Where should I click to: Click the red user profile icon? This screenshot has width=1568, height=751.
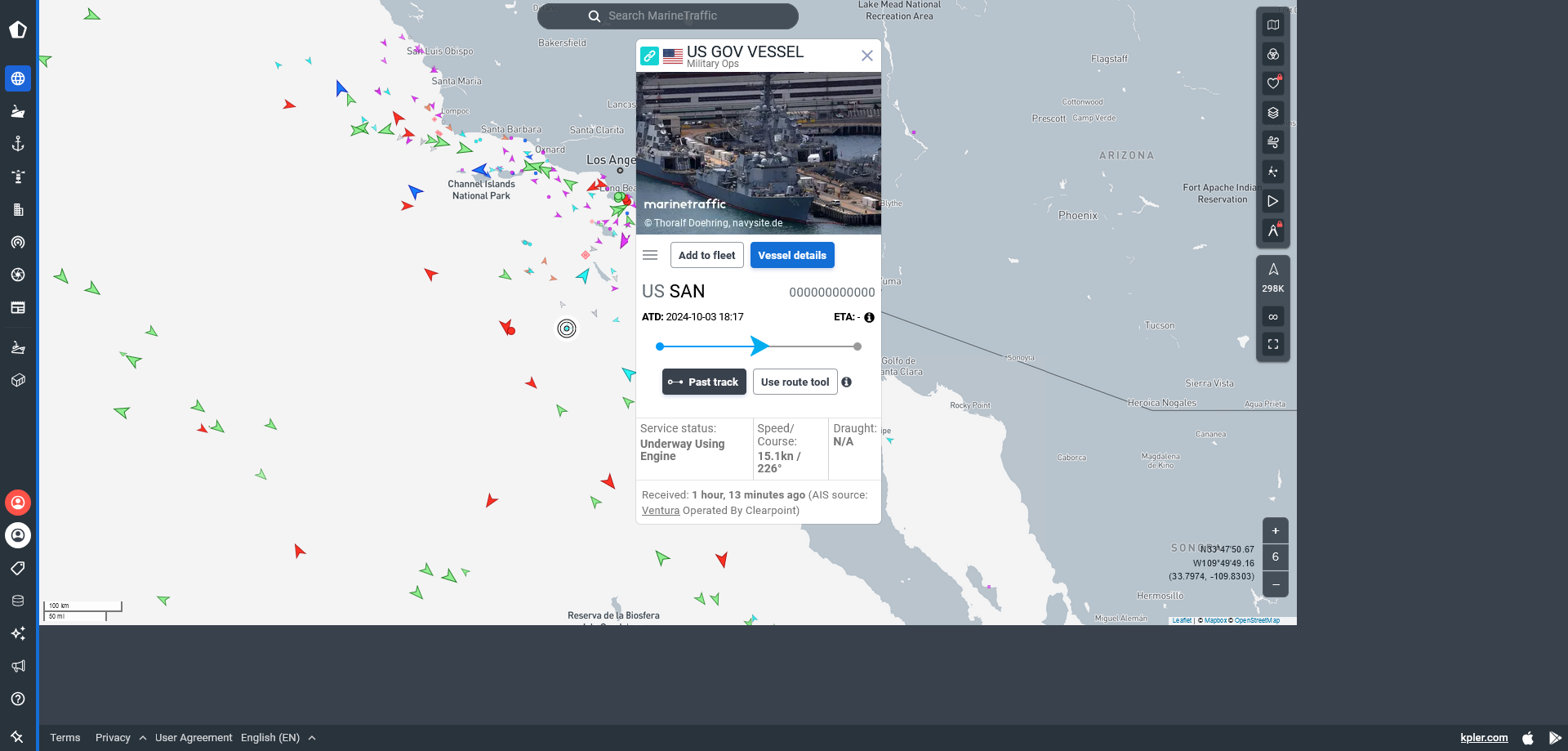(18, 503)
